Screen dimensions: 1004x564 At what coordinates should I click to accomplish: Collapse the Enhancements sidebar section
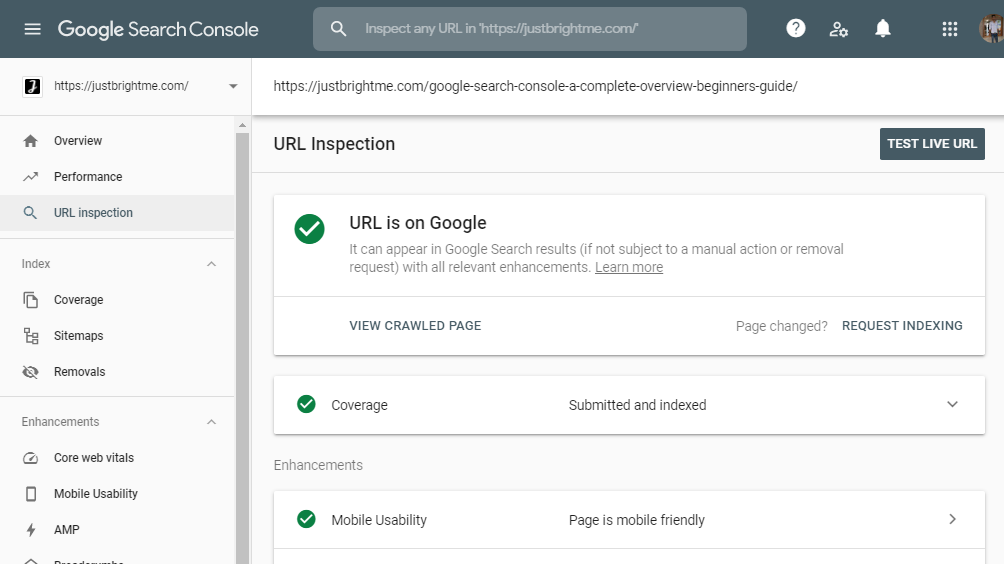tap(211, 422)
